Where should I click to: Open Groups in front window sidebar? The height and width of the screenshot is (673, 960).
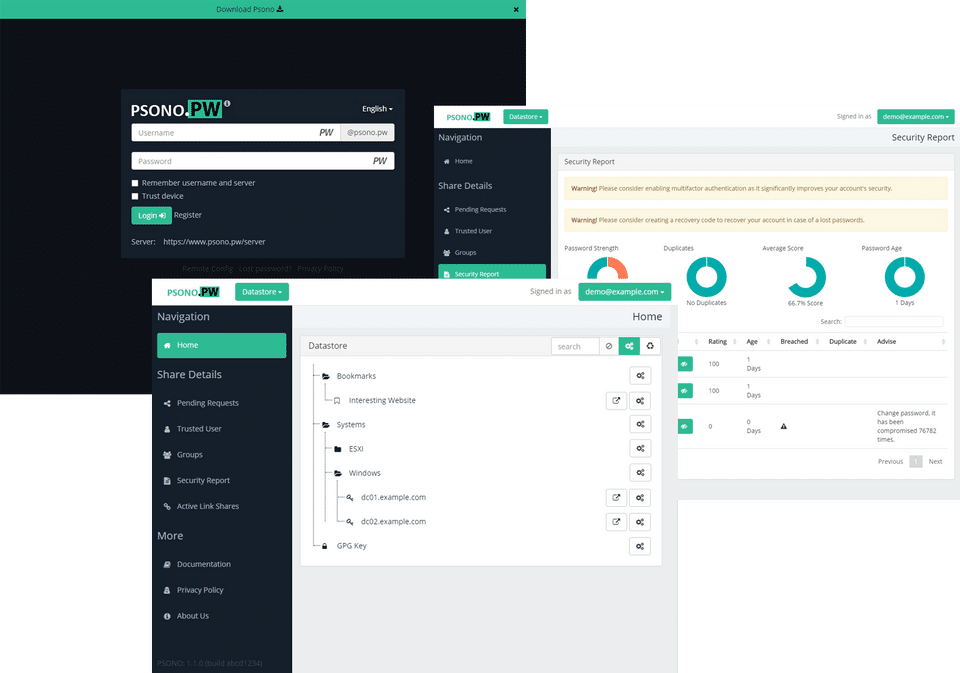tap(189, 454)
